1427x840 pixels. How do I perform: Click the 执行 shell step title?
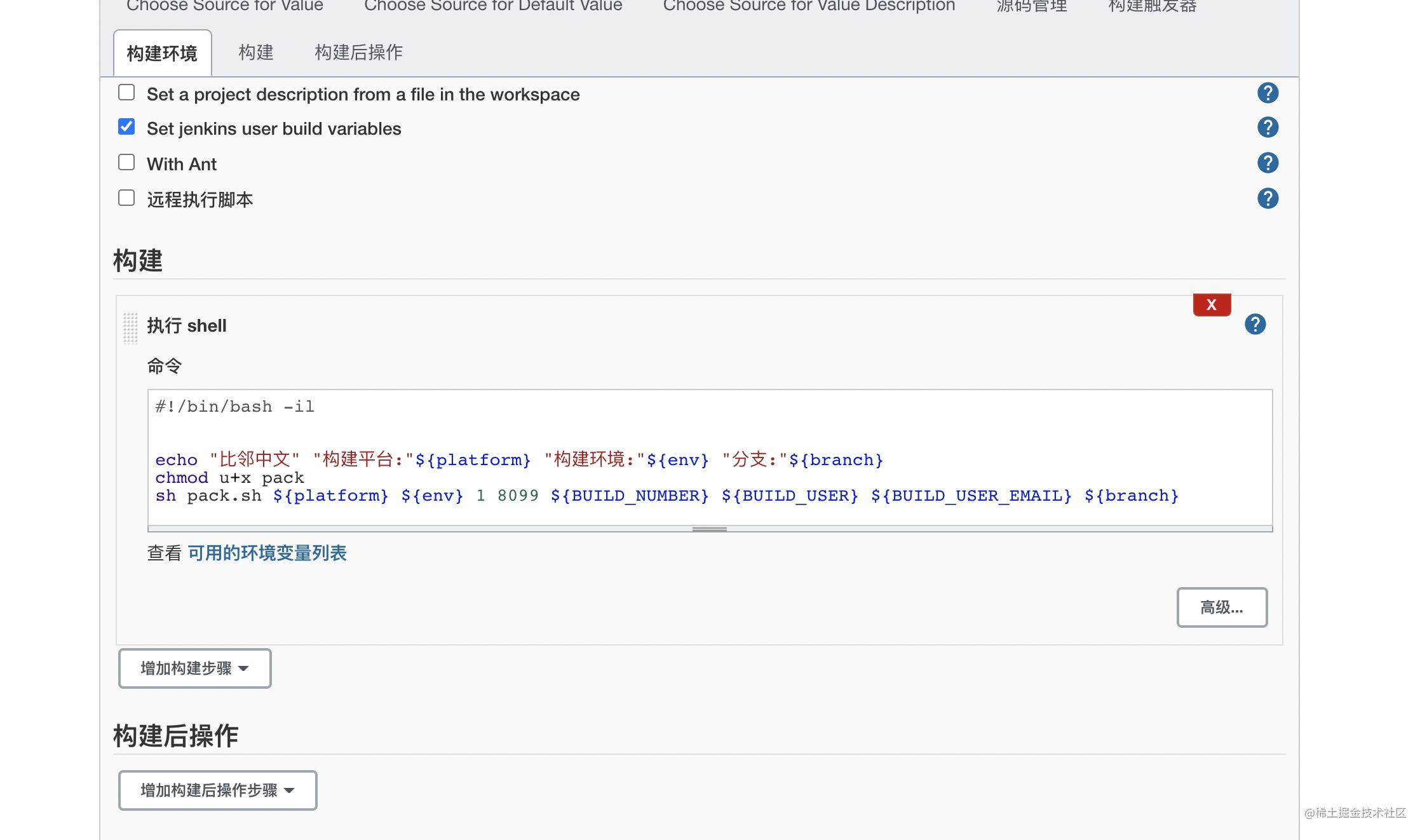click(x=187, y=326)
